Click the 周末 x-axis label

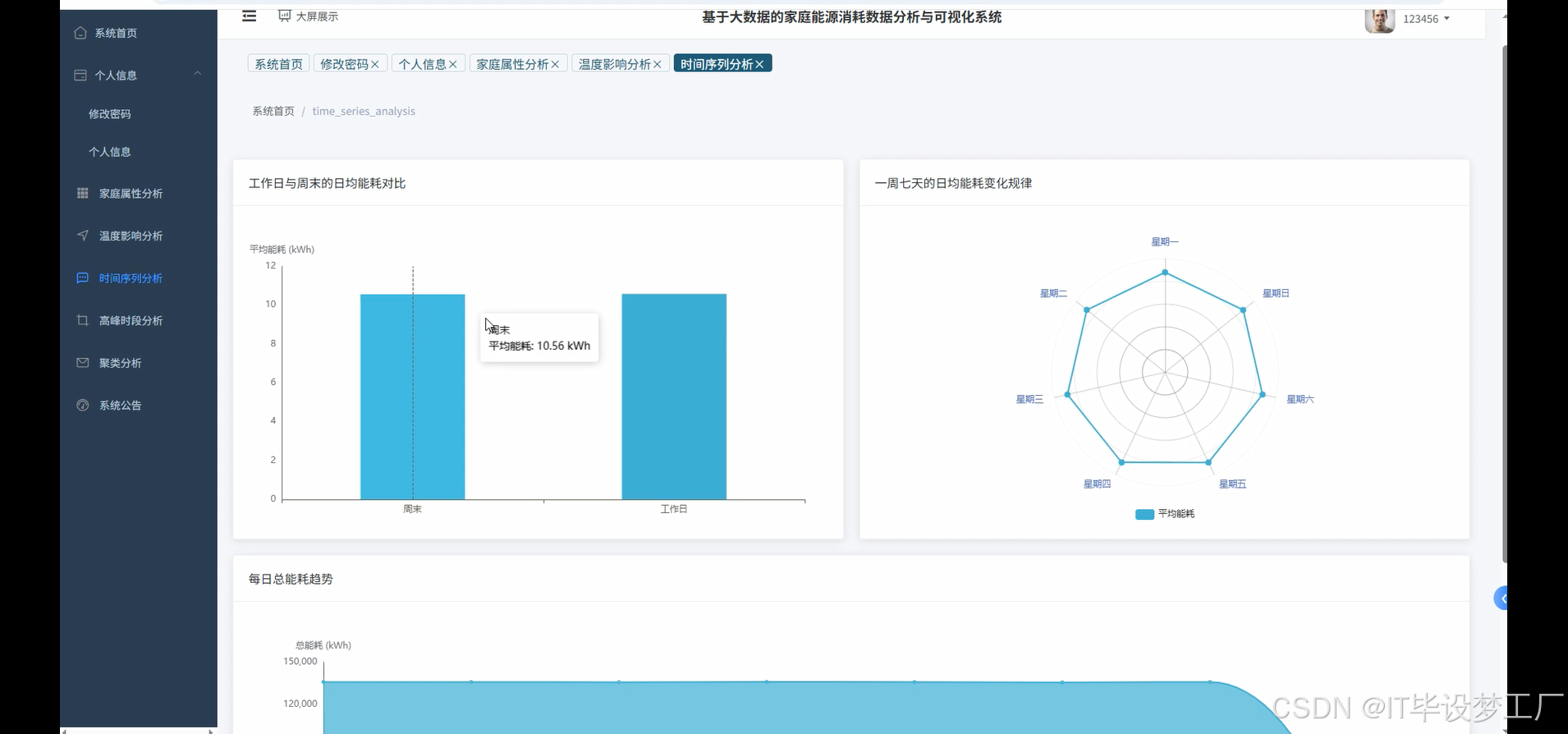click(x=412, y=509)
